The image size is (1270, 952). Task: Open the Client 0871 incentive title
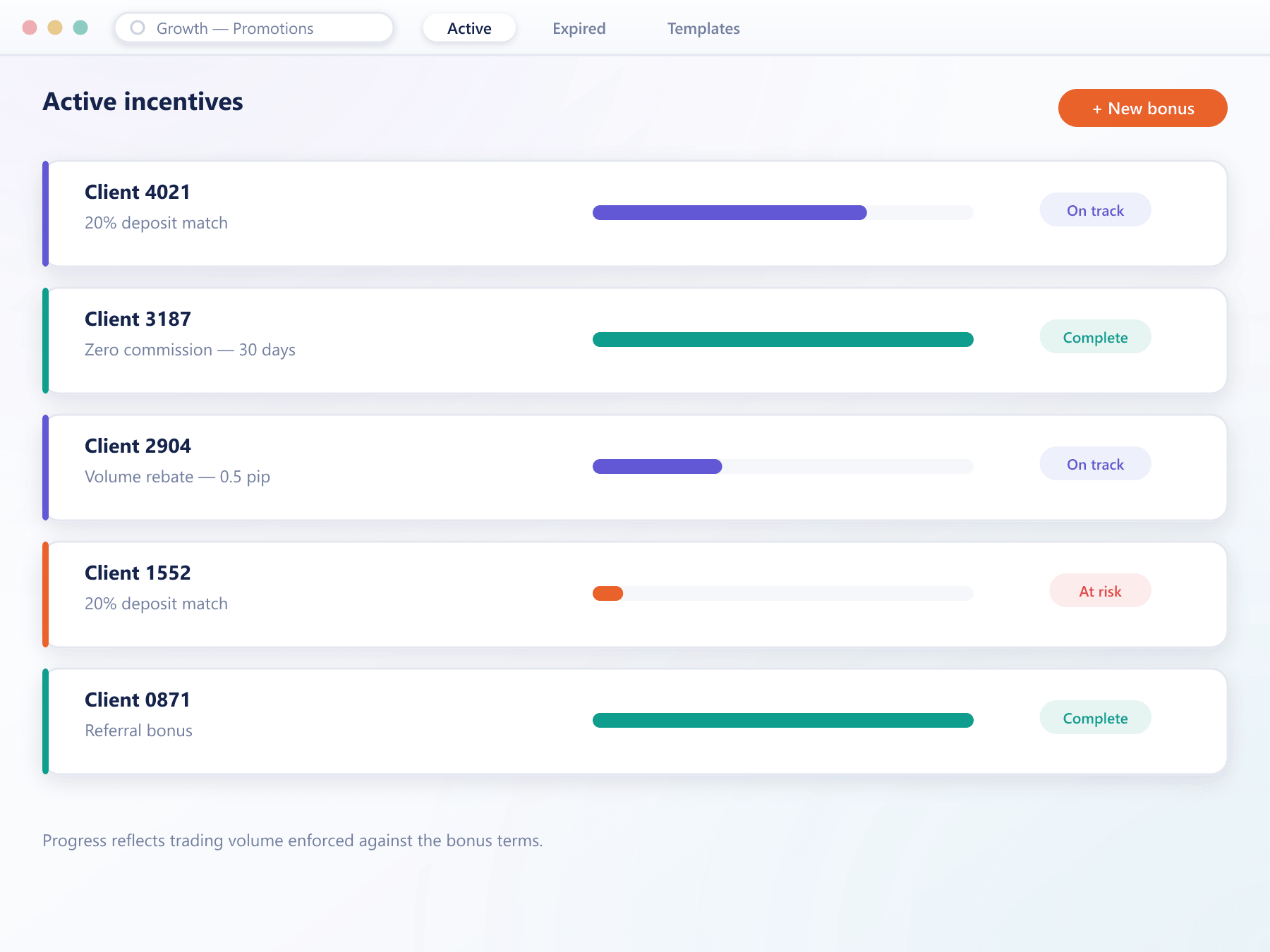[138, 700]
